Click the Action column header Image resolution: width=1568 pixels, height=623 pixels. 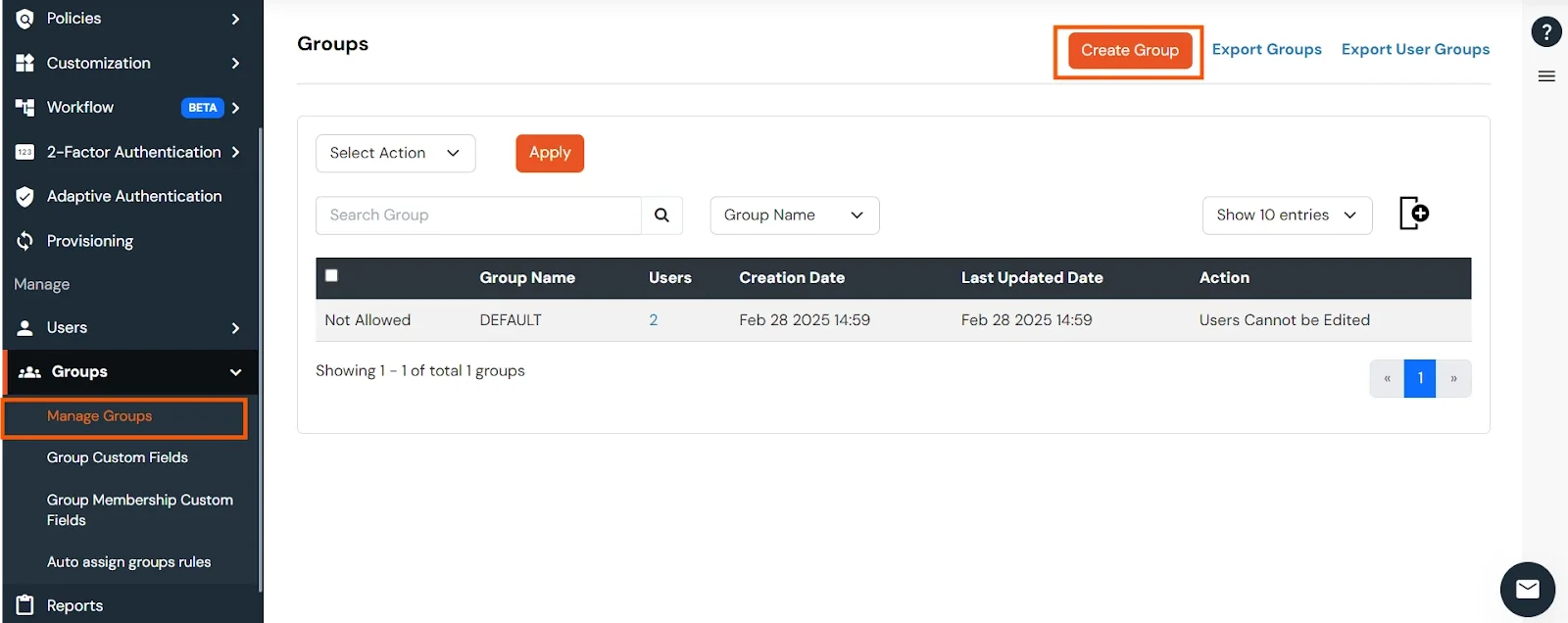tap(1224, 278)
